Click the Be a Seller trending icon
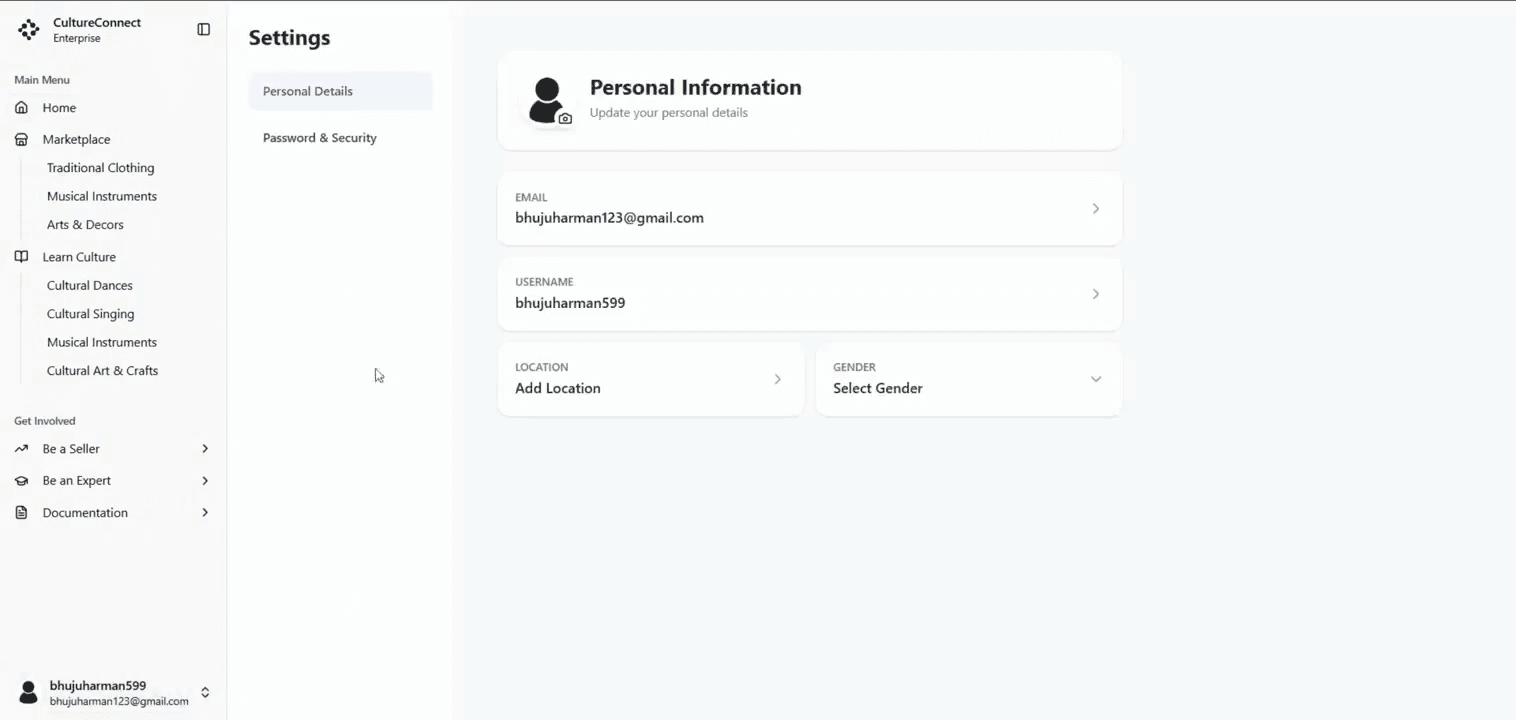Screen dimensions: 1516x720 coord(21,449)
